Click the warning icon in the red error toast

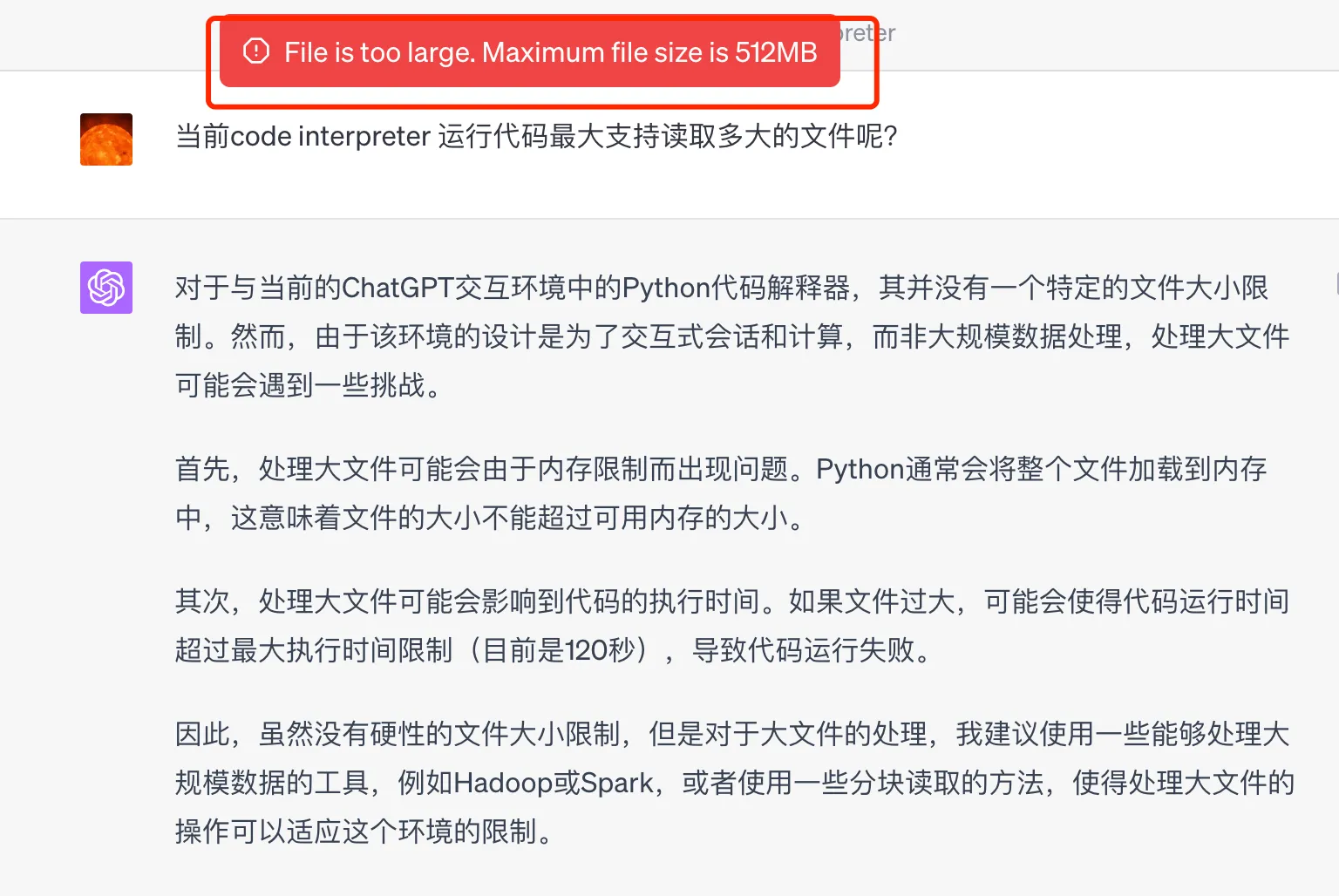255,51
